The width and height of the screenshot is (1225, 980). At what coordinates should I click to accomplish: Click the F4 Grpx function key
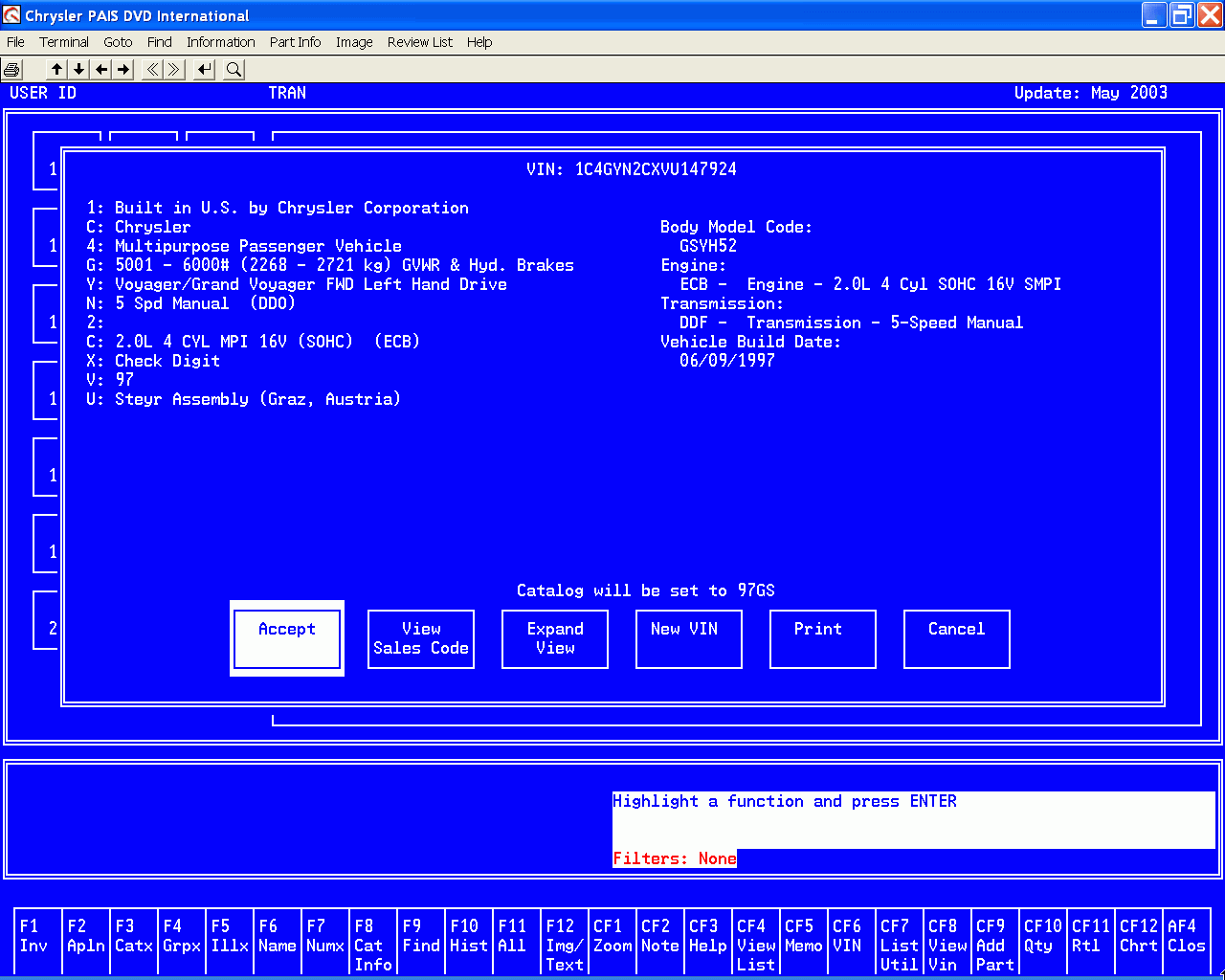pos(182,943)
